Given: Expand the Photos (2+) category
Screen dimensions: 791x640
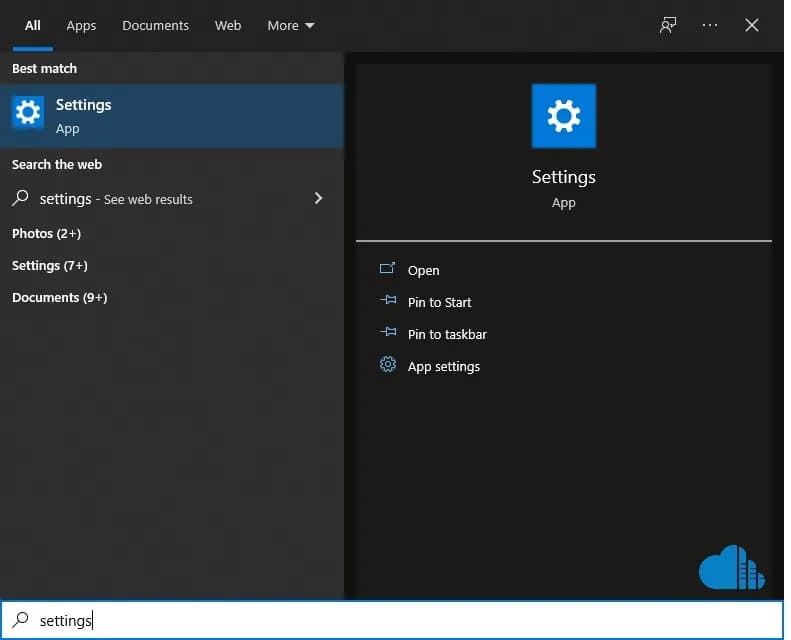Looking at the screenshot, I should click(x=46, y=234).
